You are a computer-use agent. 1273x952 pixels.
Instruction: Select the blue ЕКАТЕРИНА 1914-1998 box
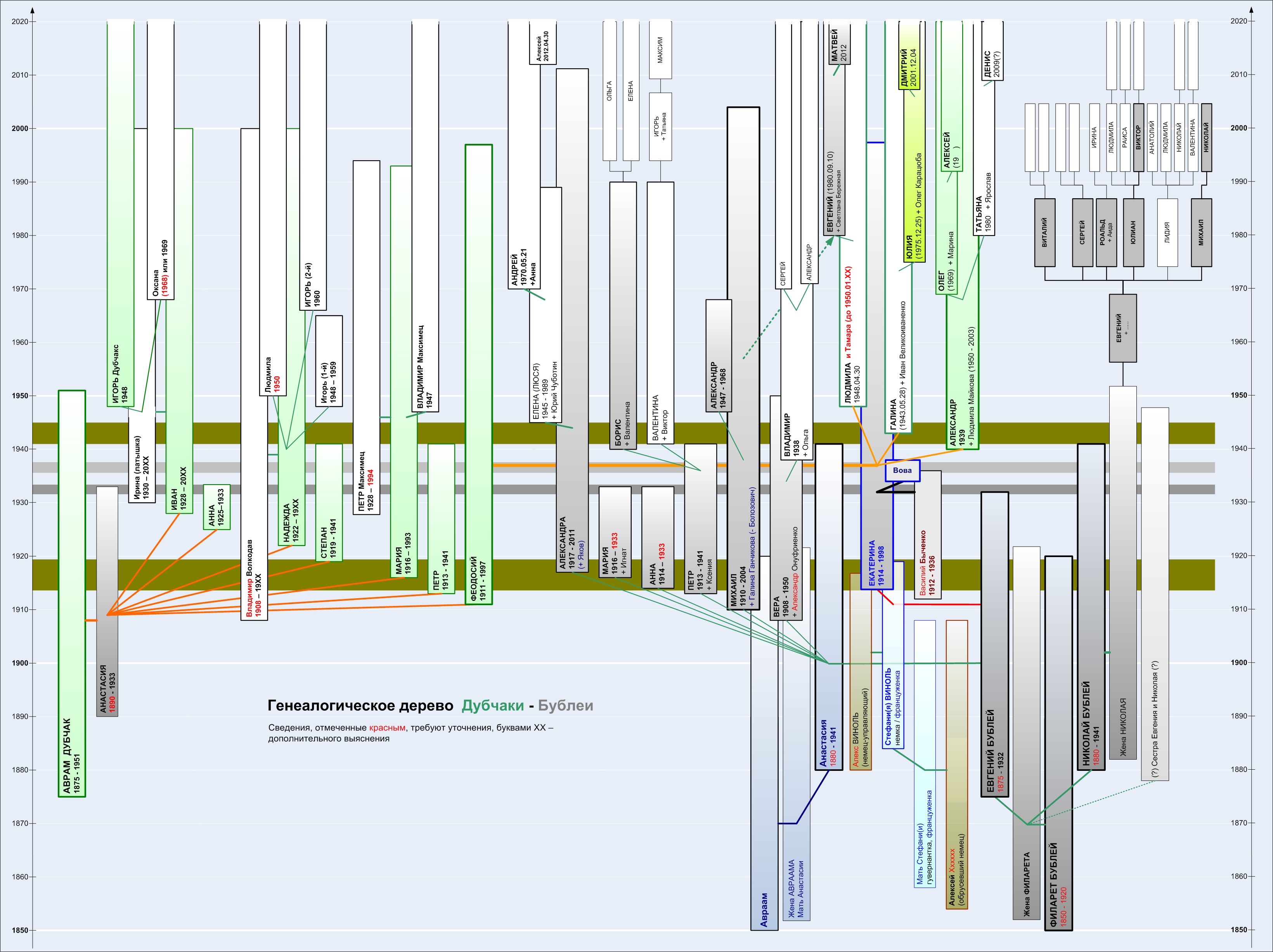876,563
